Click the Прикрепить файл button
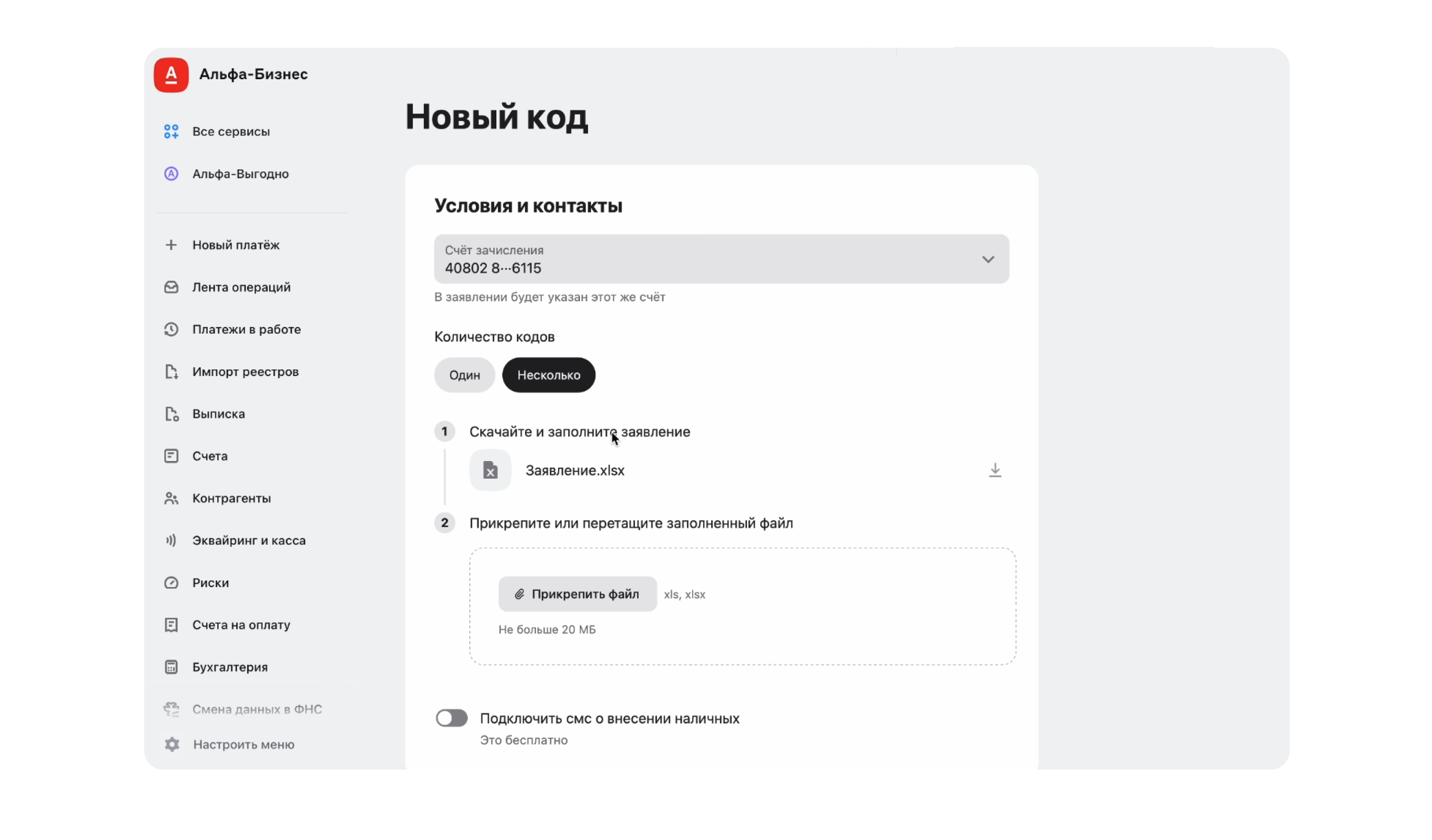The width and height of the screenshot is (1432, 840). coord(578,594)
